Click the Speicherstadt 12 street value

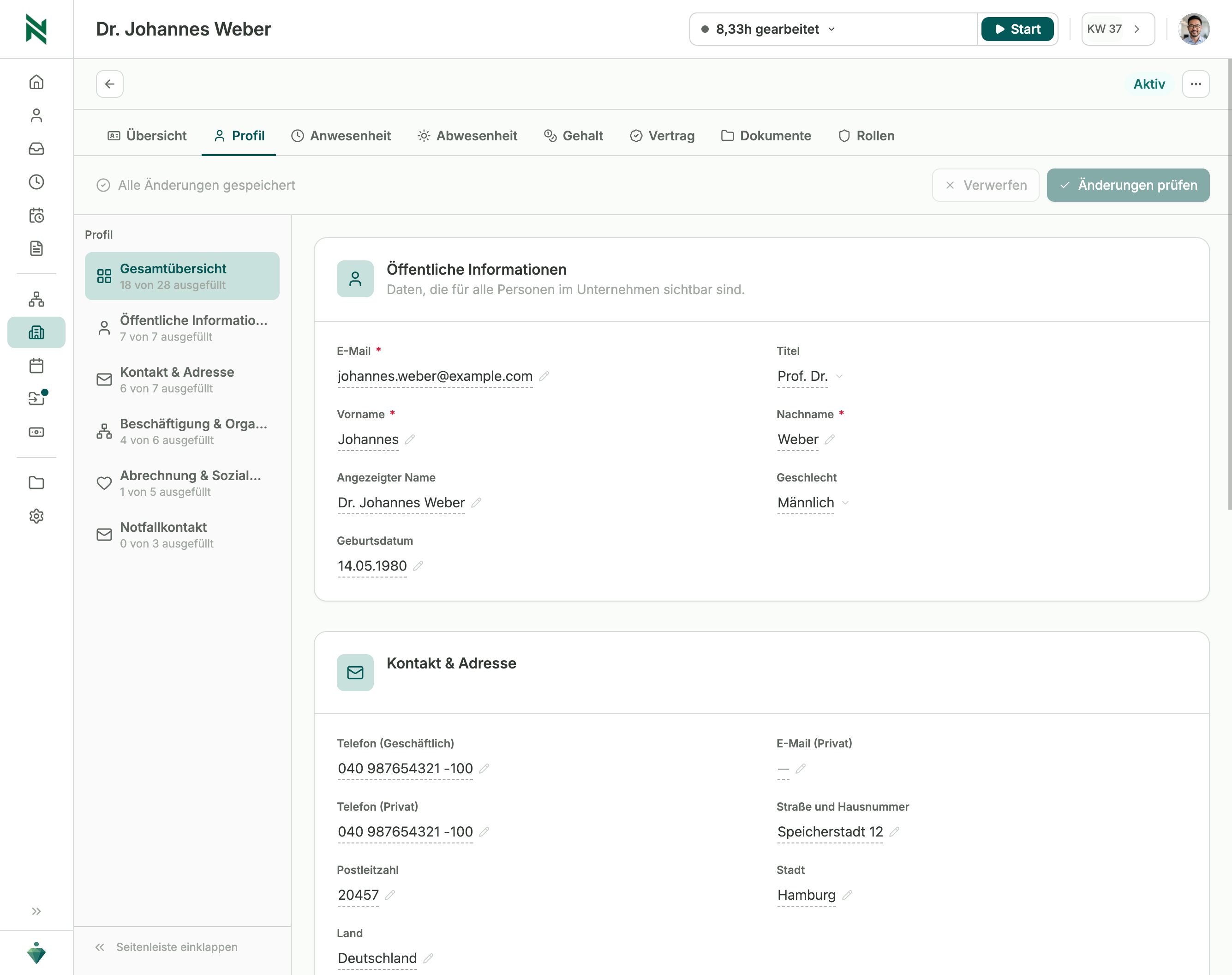(830, 832)
